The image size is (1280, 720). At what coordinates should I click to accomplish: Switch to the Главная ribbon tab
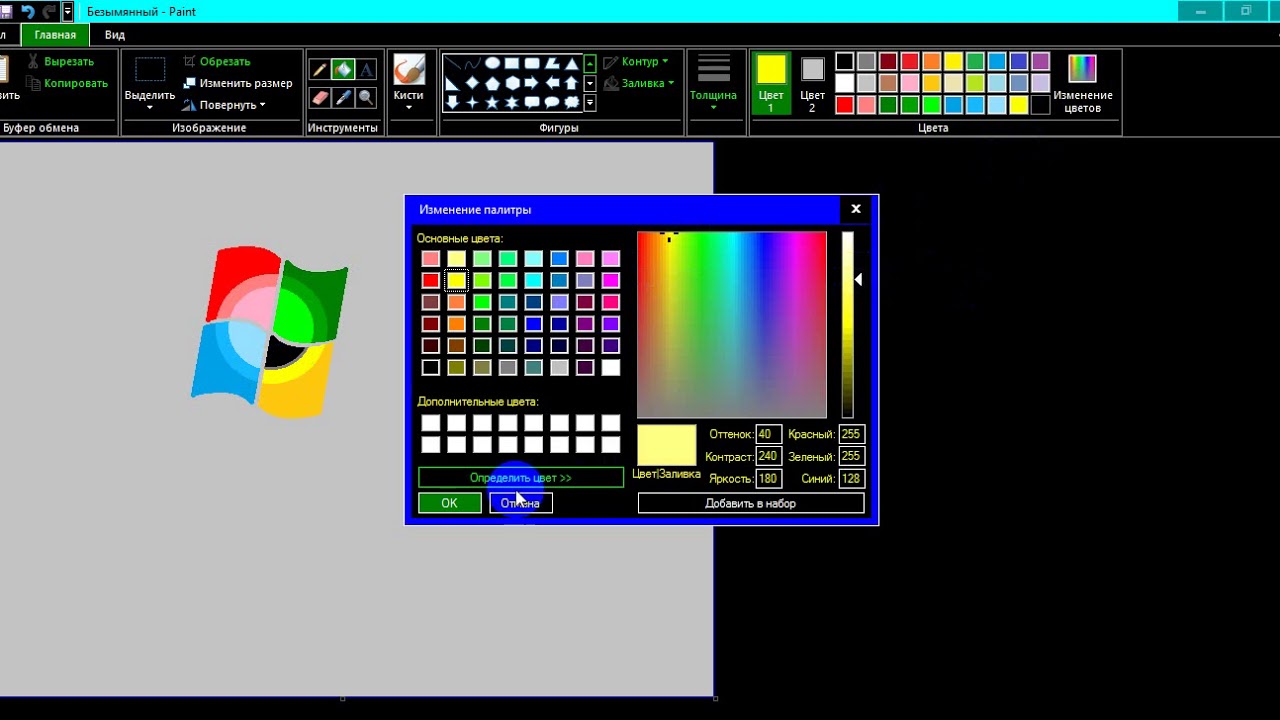(x=55, y=35)
